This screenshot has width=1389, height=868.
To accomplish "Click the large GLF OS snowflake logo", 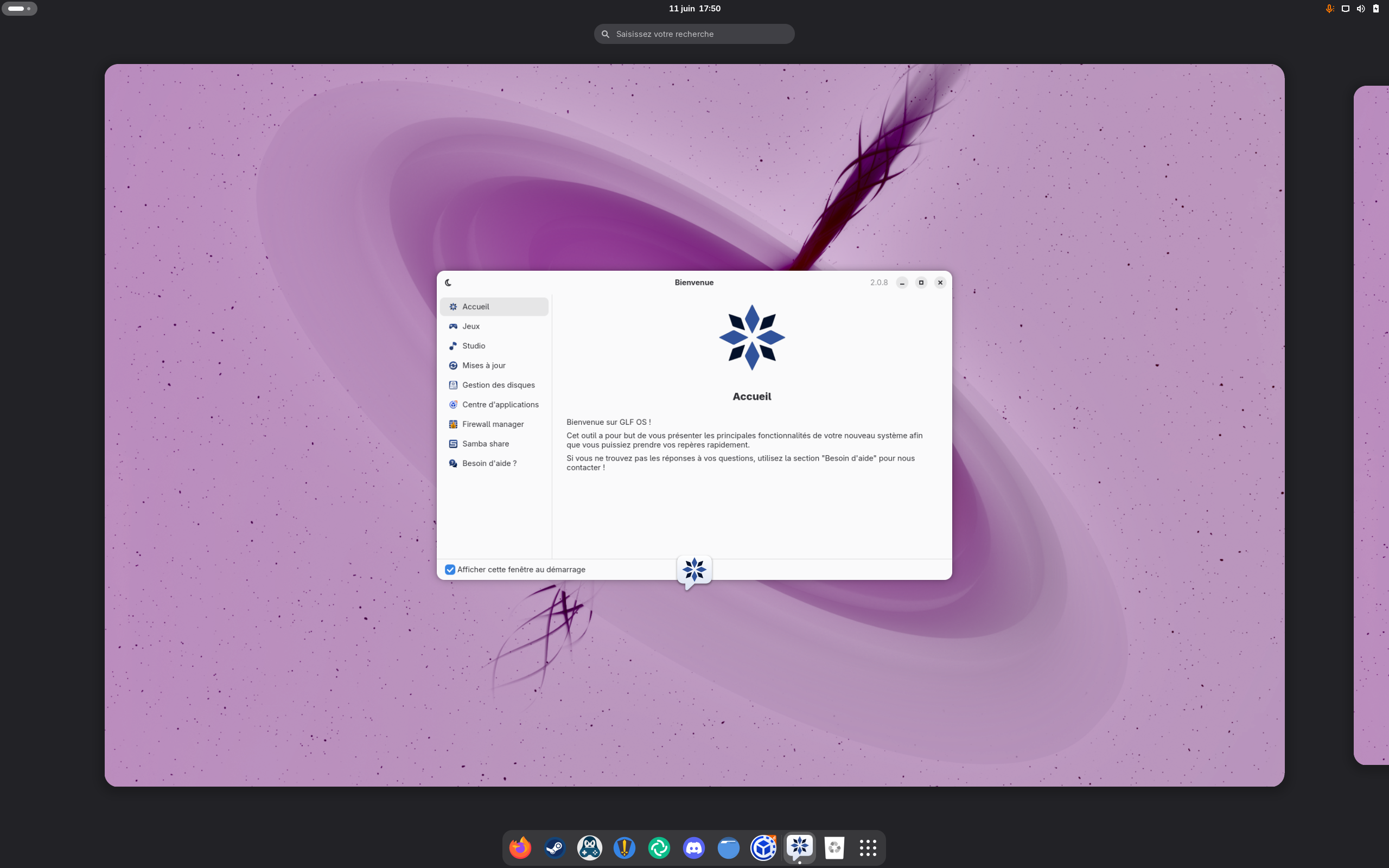I will pos(752,337).
